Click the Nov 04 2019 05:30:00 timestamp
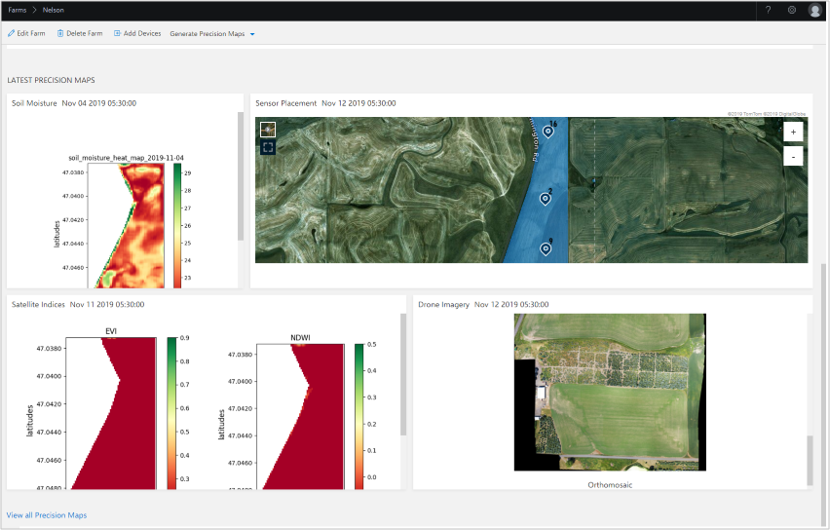This screenshot has height=530, width=830. [x=99, y=103]
